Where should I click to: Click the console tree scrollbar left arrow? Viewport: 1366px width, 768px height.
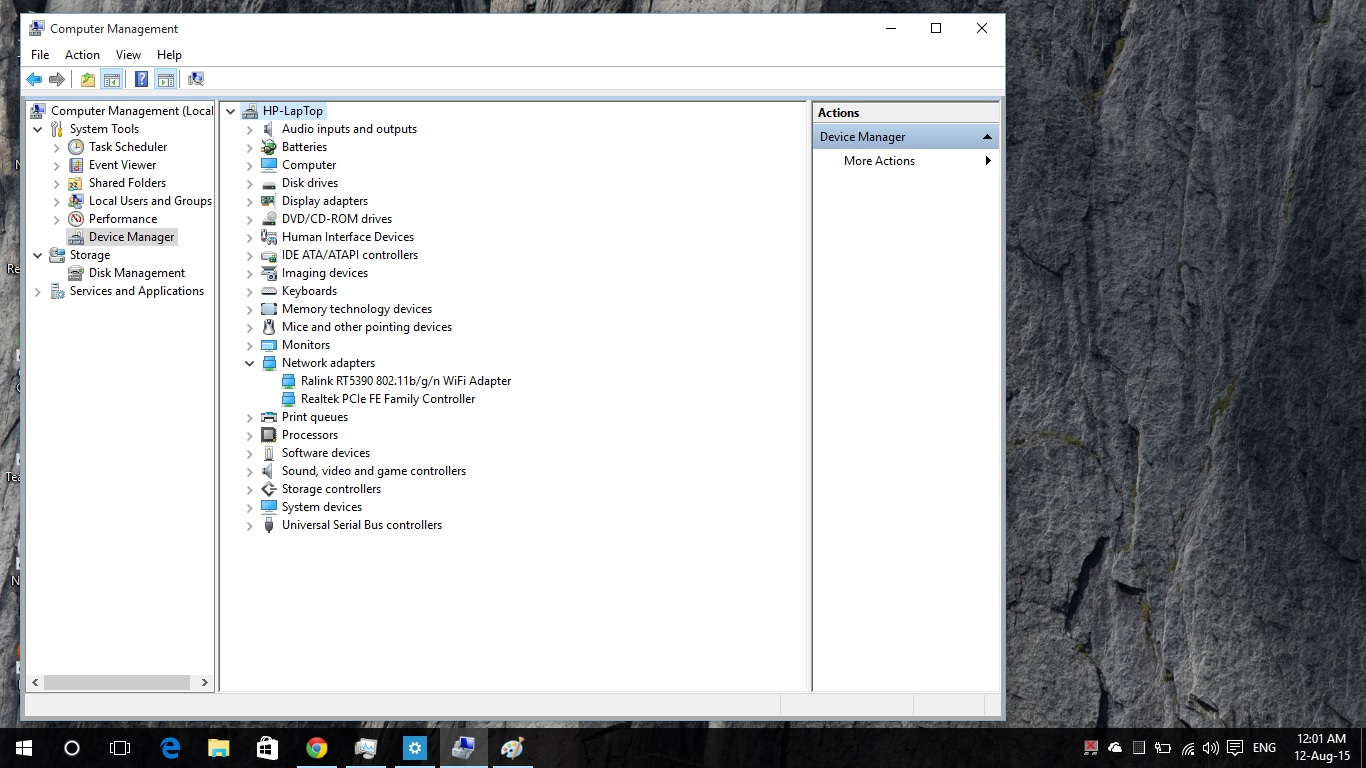click(x=34, y=683)
